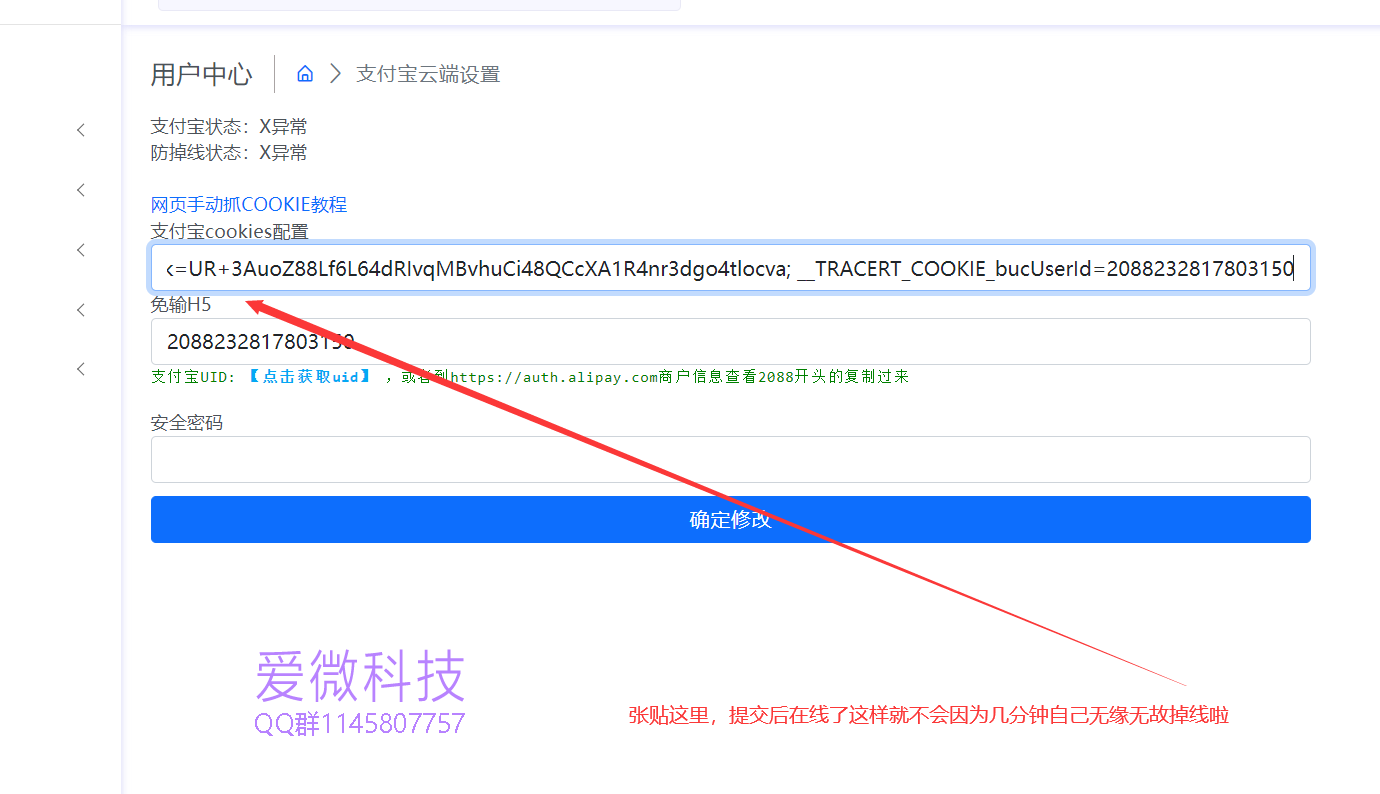
Task: Click the 支付宝云端设置 breadcrumb text
Action: [x=428, y=74]
